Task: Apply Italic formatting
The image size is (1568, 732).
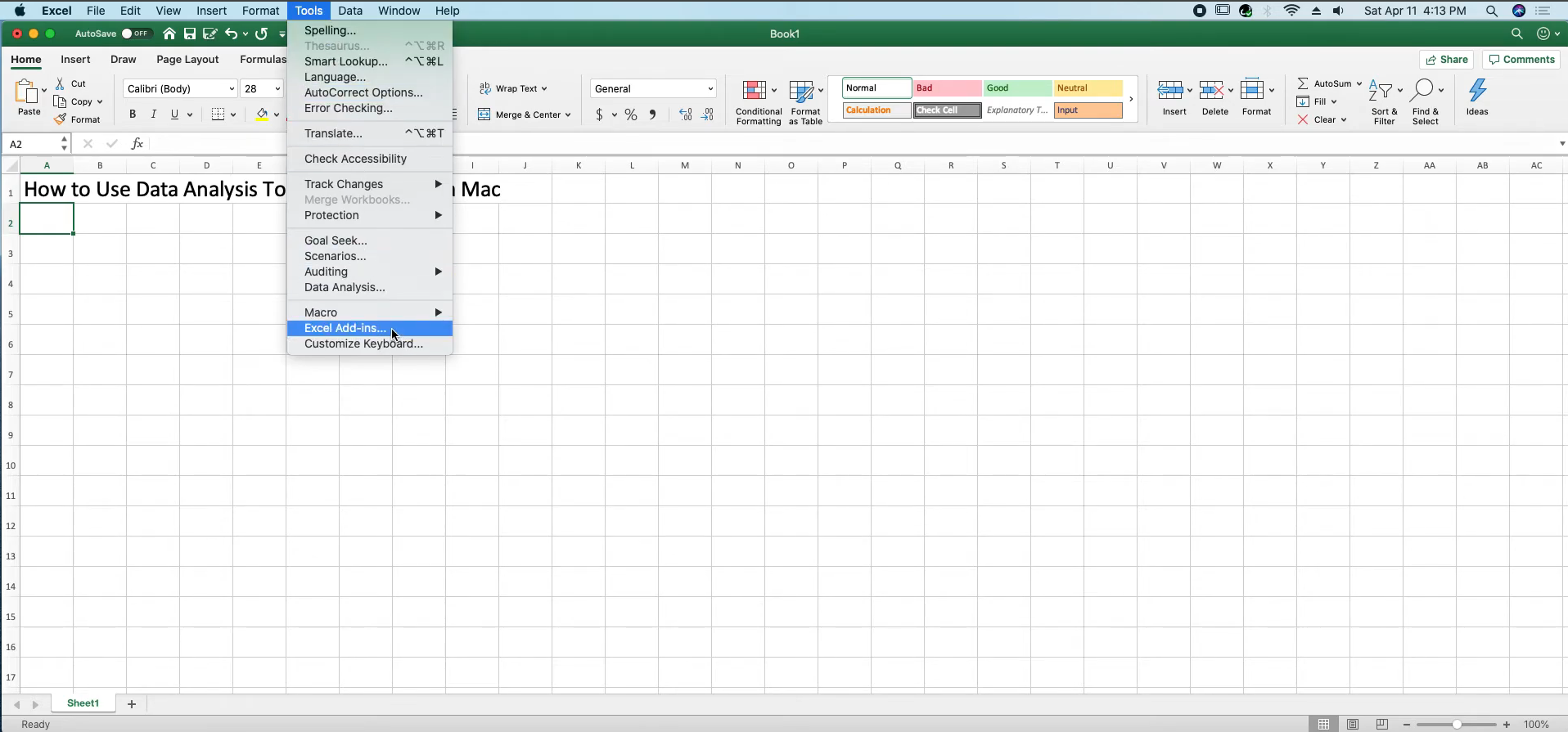Action: tap(153, 115)
